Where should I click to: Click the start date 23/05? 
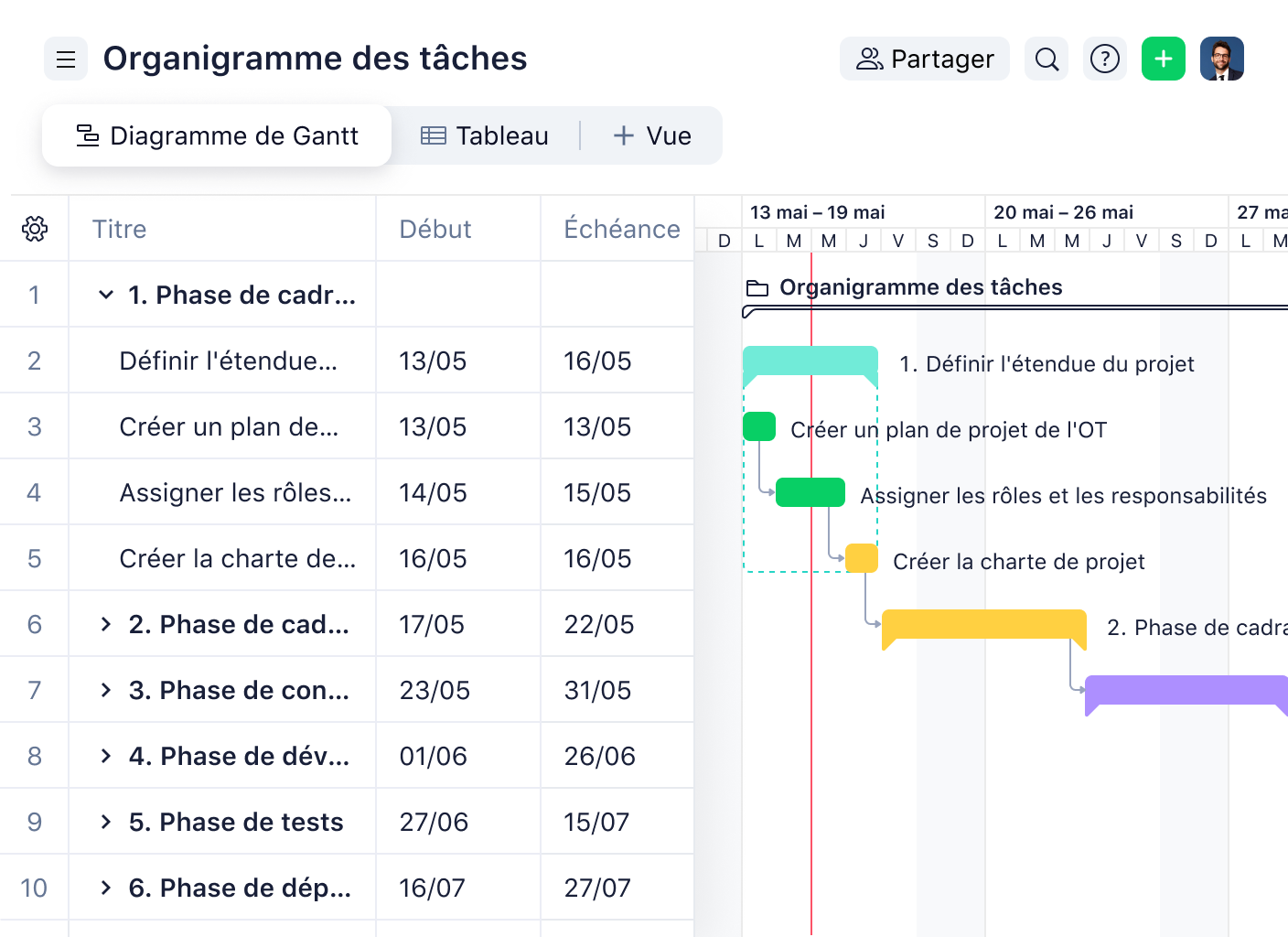[435, 691]
